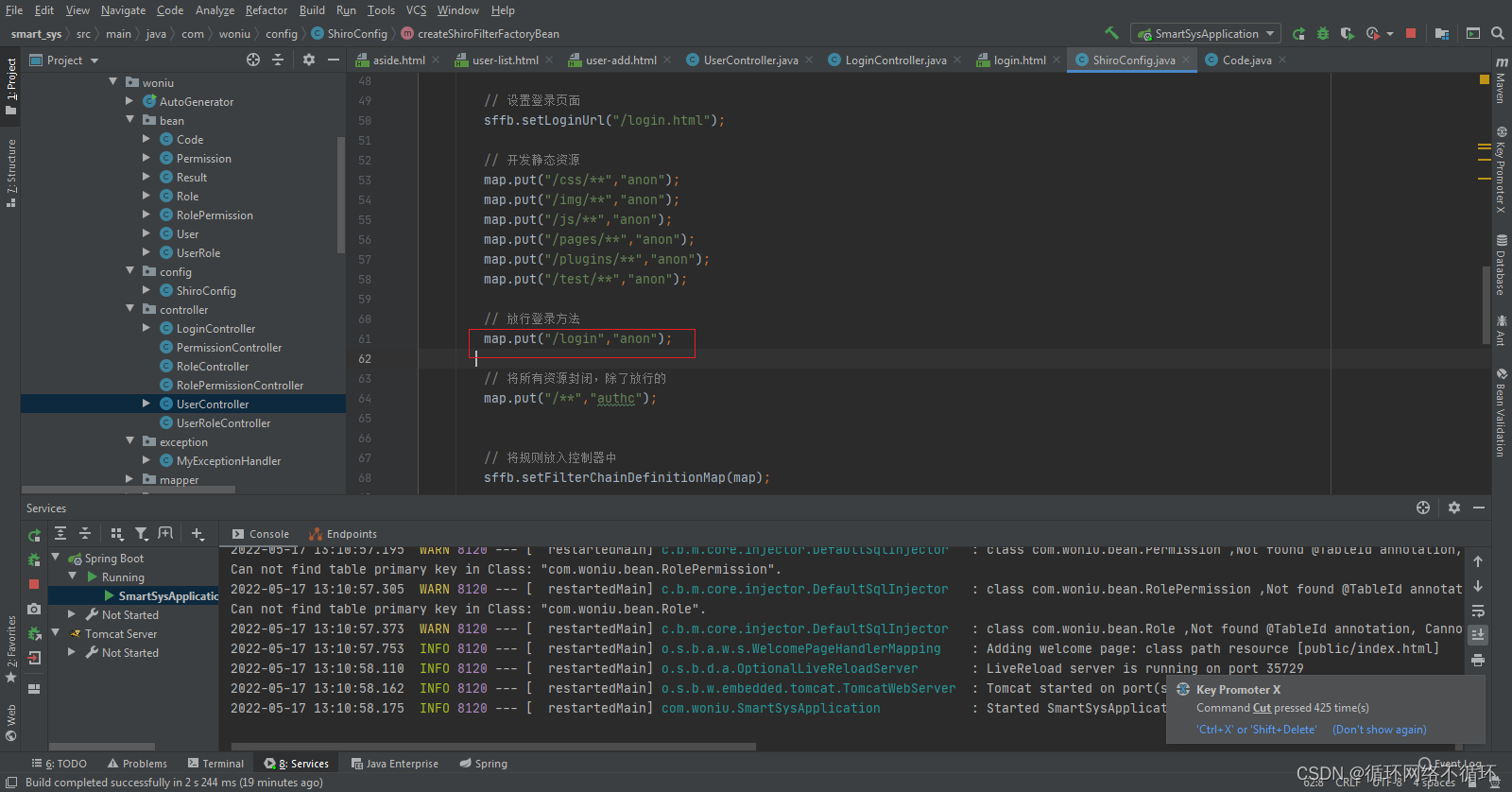Viewport: 1512px width, 792px height.
Task: Open the Maven tool window
Action: coord(1501,80)
